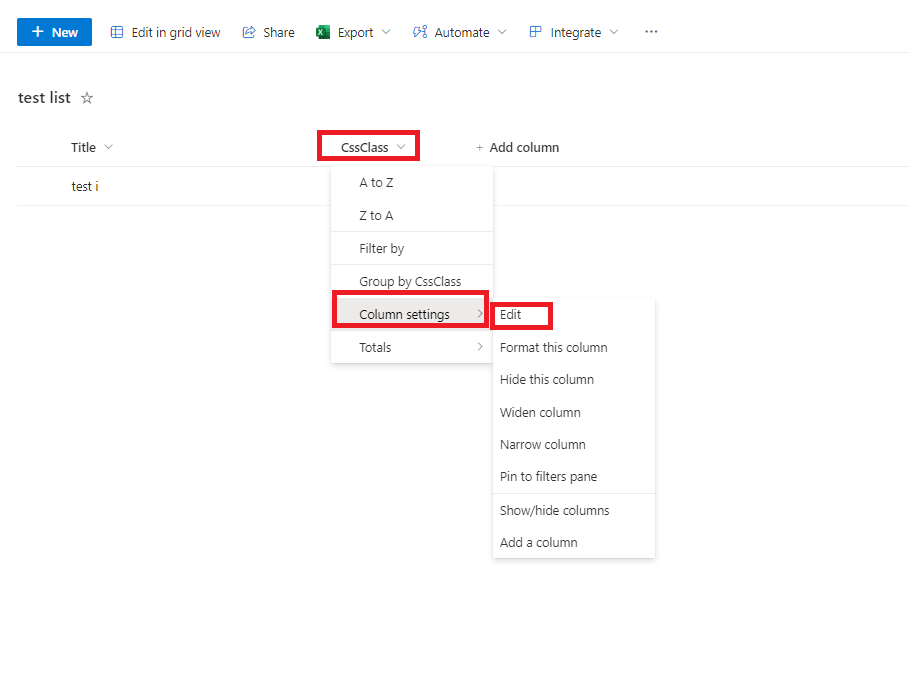Click the Title column header label
Screen dimensions: 909x678
tap(83, 148)
